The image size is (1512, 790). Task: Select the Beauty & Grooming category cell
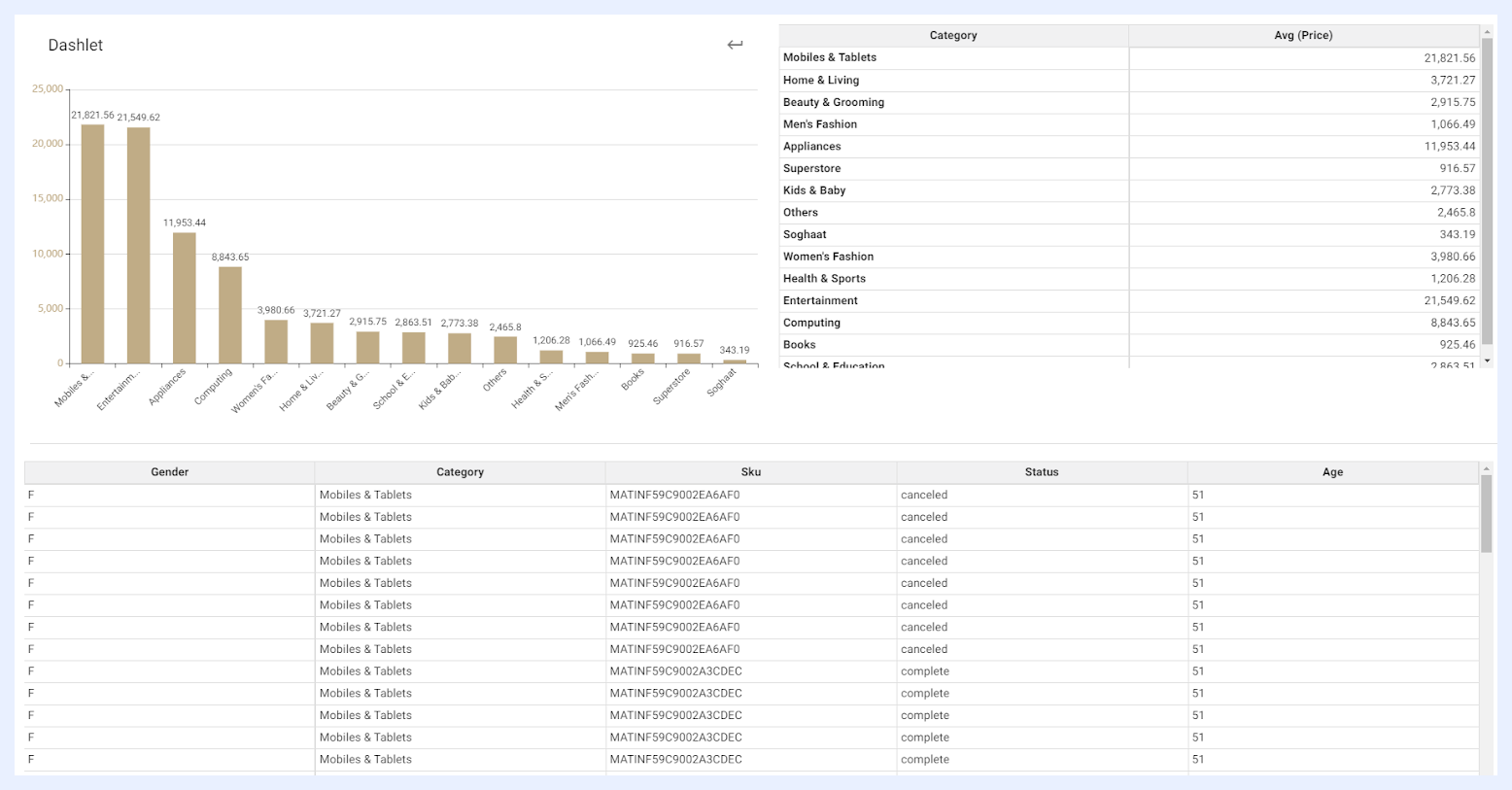pyautogui.click(x=953, y=102)
